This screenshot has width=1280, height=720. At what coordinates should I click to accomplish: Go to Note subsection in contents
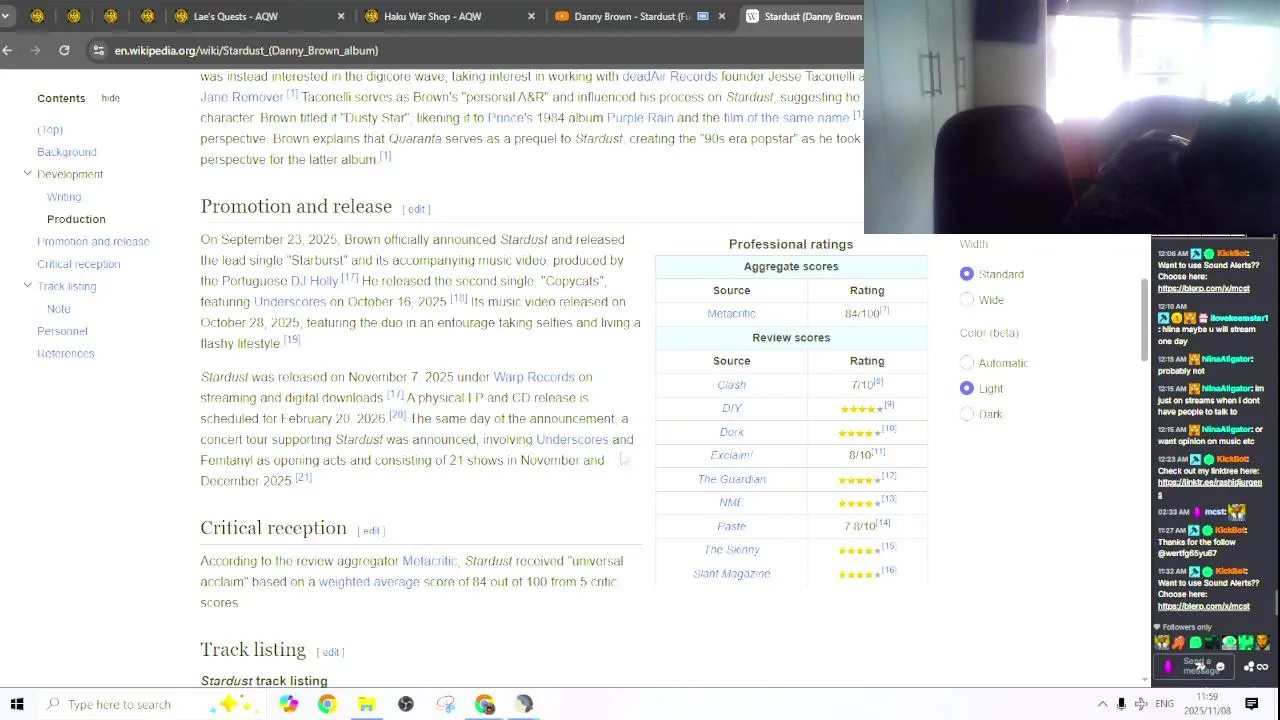[x=58, y=309]
